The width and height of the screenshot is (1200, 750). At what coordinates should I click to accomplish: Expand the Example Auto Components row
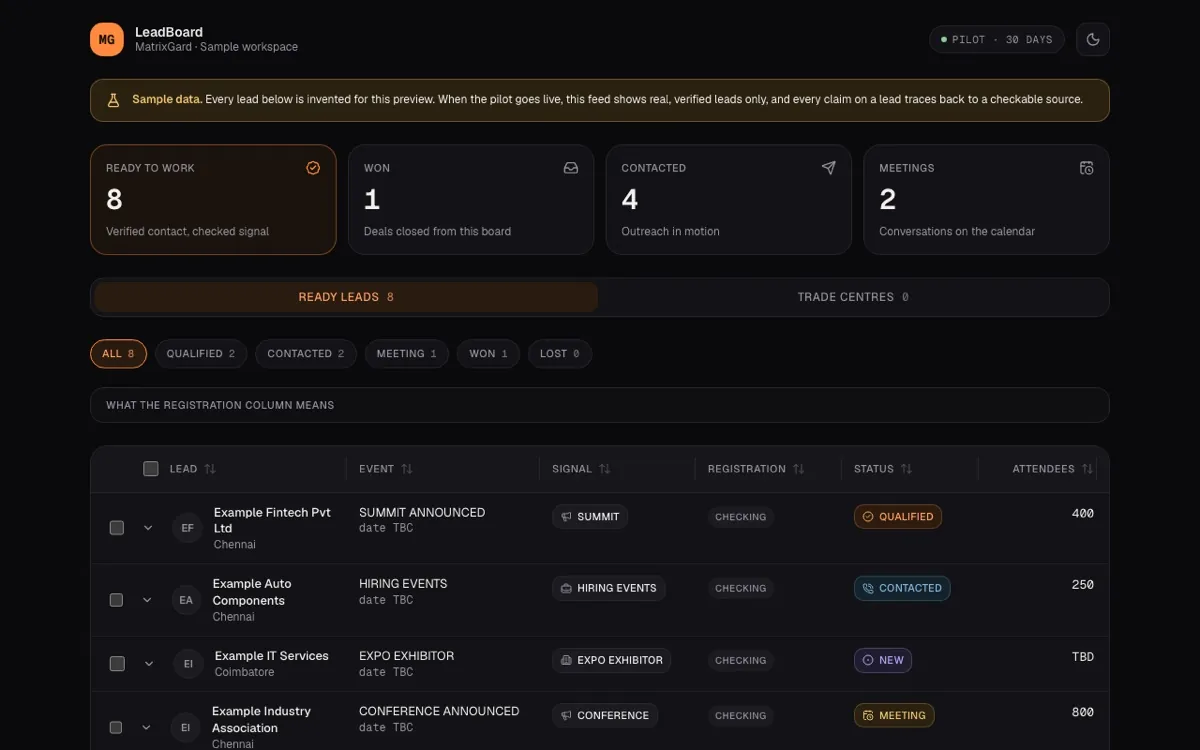coord(148,600)
